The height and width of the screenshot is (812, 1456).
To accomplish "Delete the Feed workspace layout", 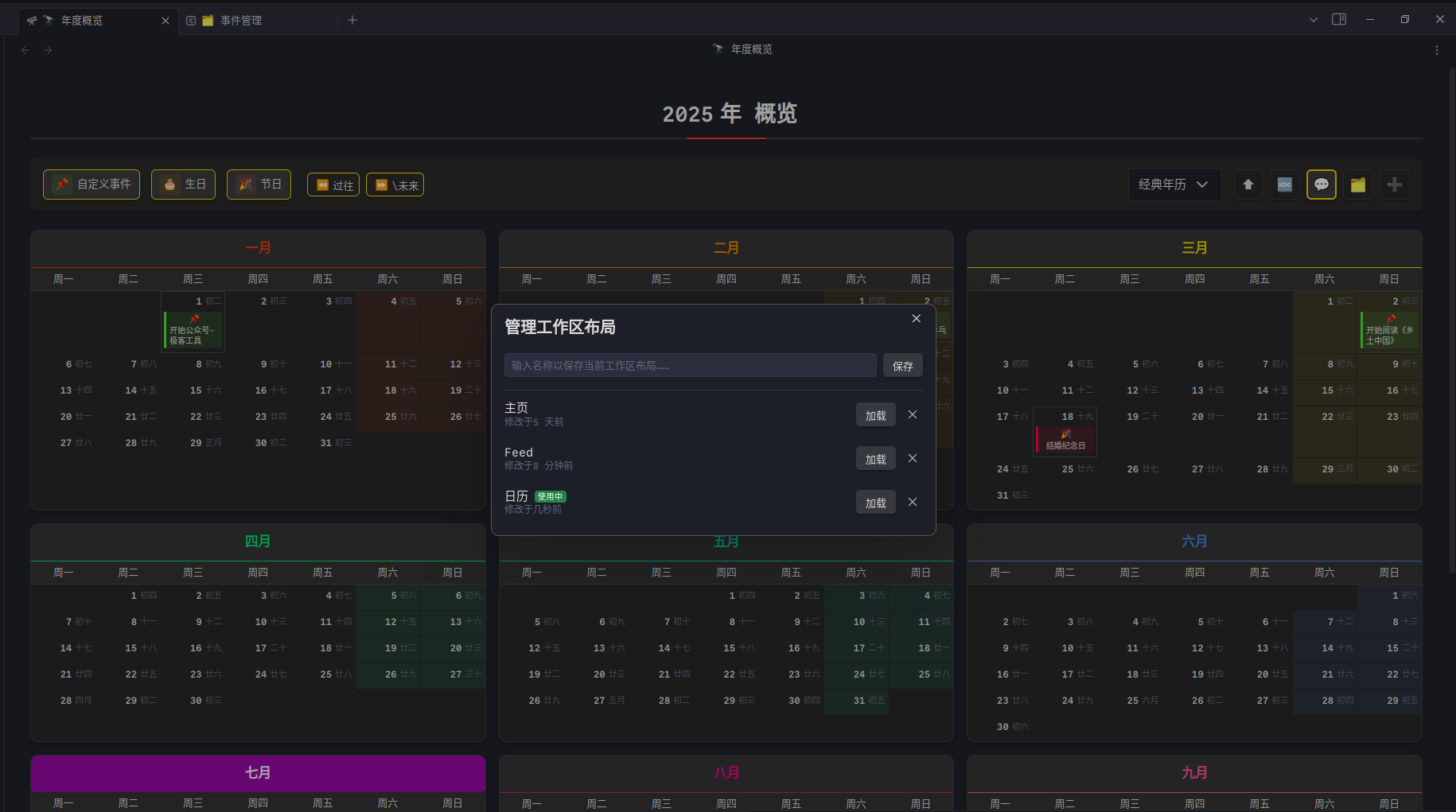I will coord(913,458).
